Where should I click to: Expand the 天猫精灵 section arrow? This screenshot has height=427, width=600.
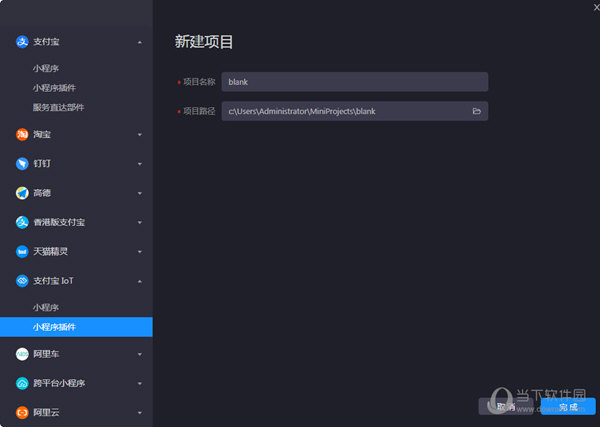[140, 252]
